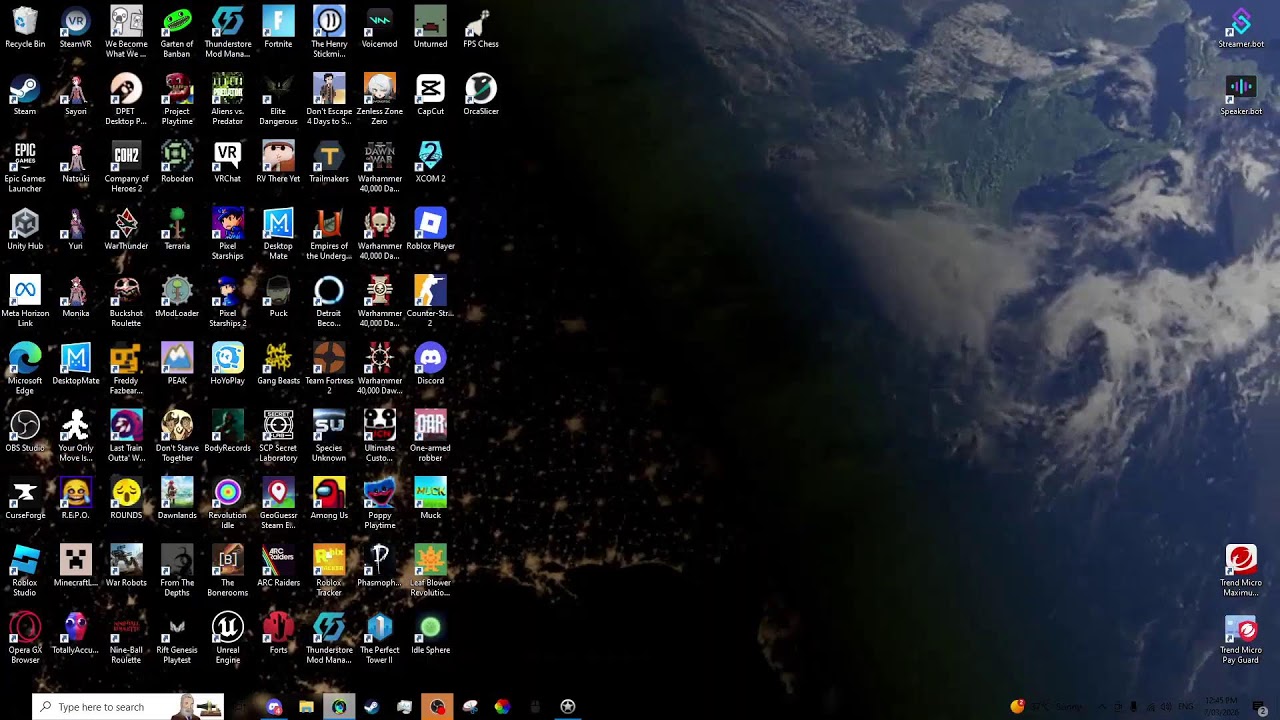This screenshot has height=720, width=1280.
Task: Launch Fortnite desktop shortcut
Action: pos(278,28)
